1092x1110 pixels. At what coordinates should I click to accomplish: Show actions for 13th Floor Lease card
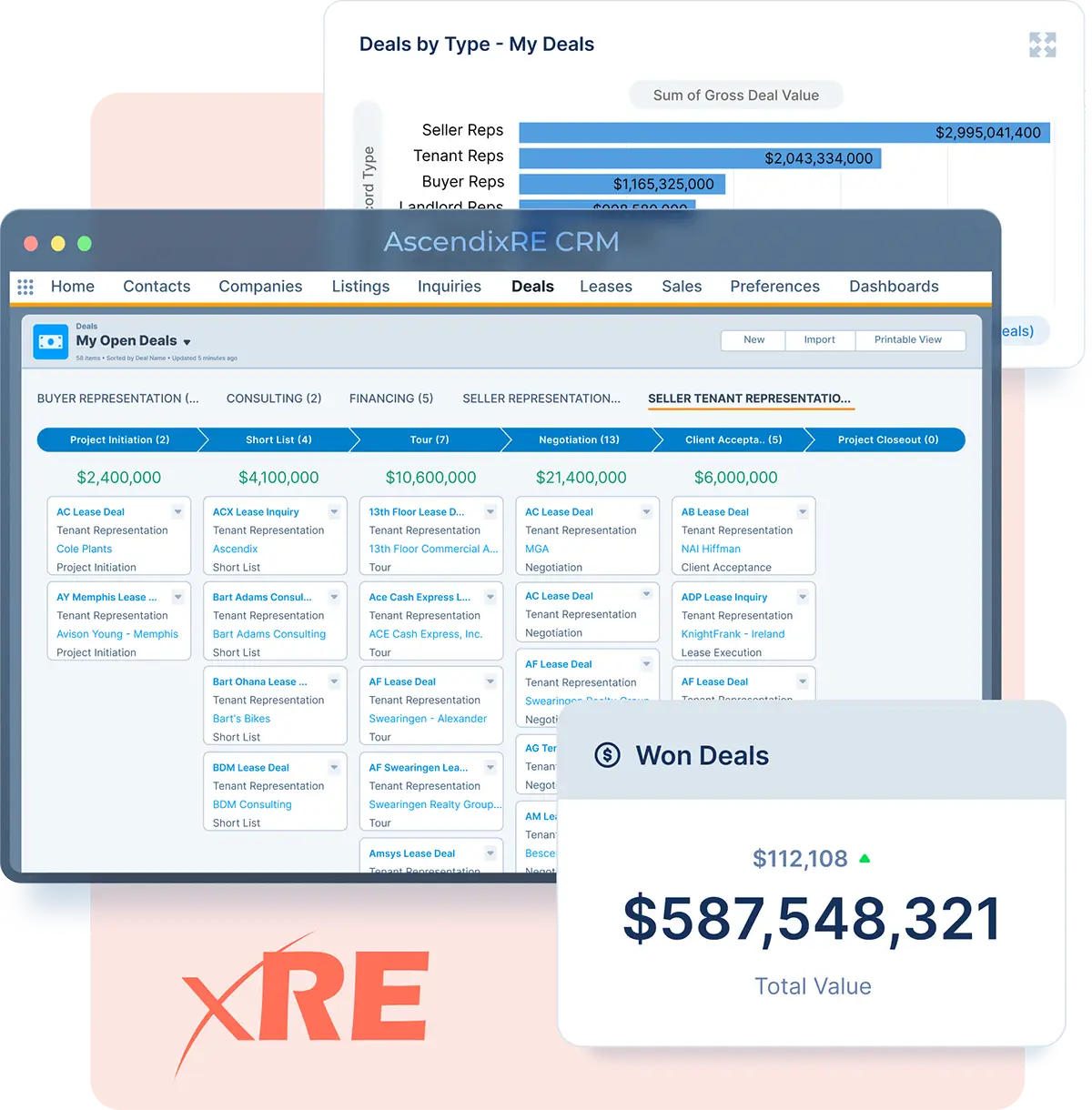click(x=490, y=512)
